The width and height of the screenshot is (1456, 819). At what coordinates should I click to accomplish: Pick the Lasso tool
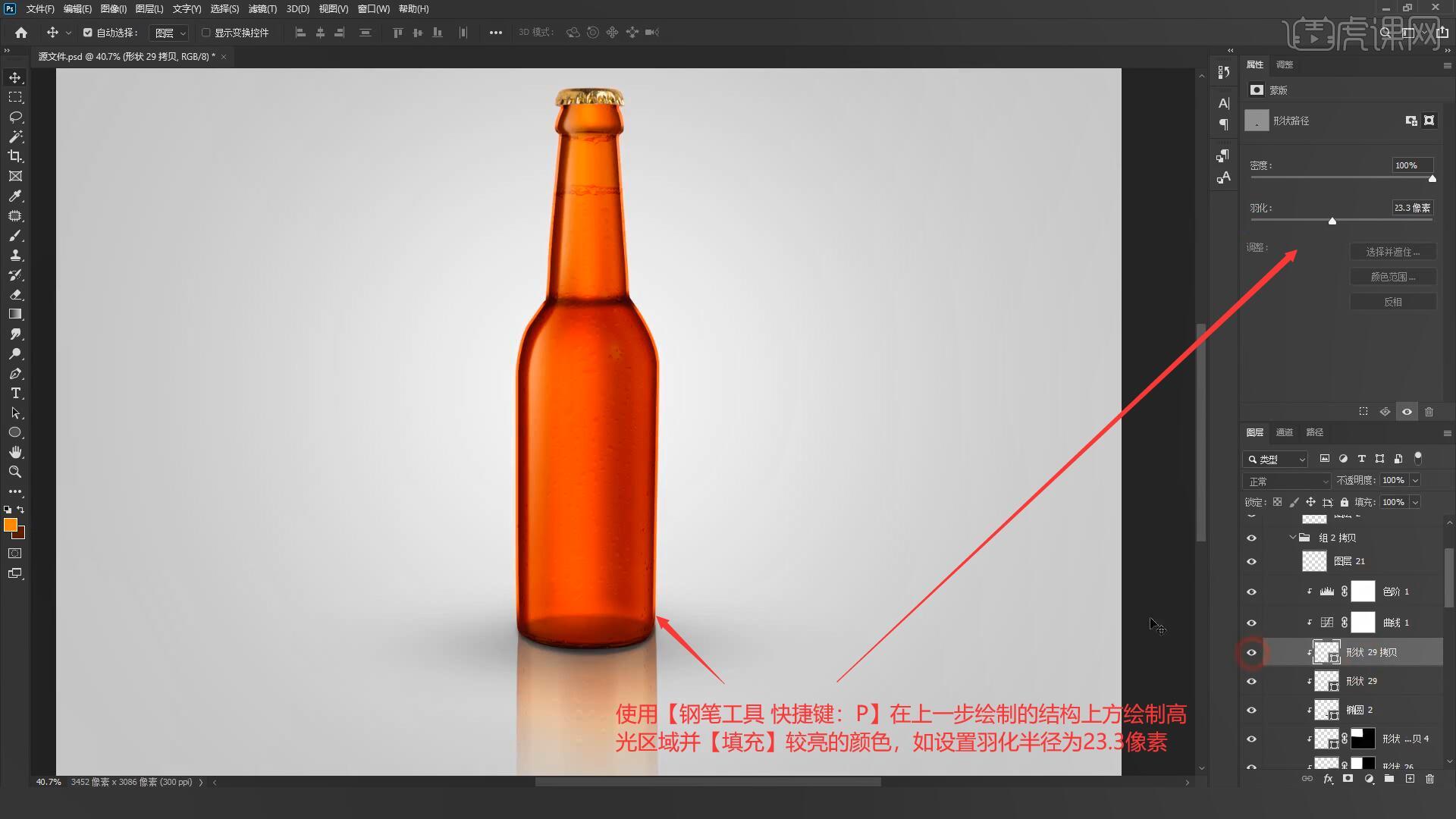pyautogui.click(x=15, y=118)
